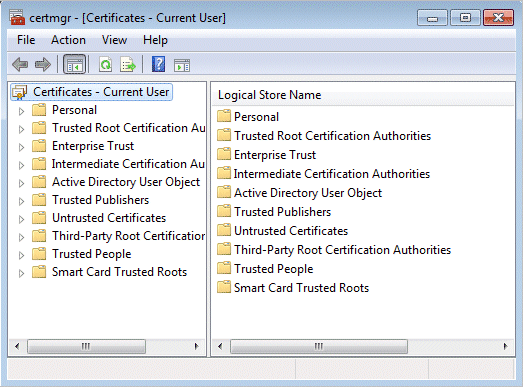Image resolution: width=523 pixels, height=387 pixels.
Task: Select Trusted Root Certification Au label in the tree
Action: click(x=128, y=128)
